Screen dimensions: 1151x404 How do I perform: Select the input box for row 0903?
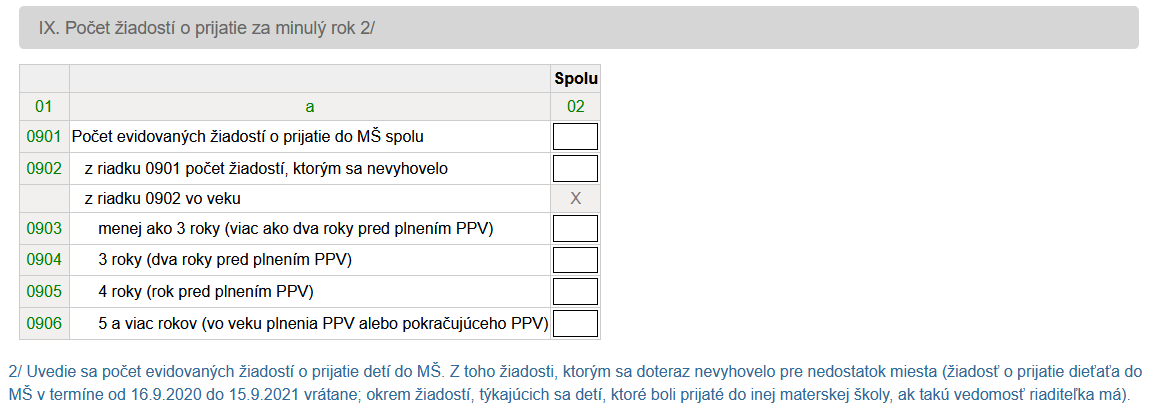point(576,229)
